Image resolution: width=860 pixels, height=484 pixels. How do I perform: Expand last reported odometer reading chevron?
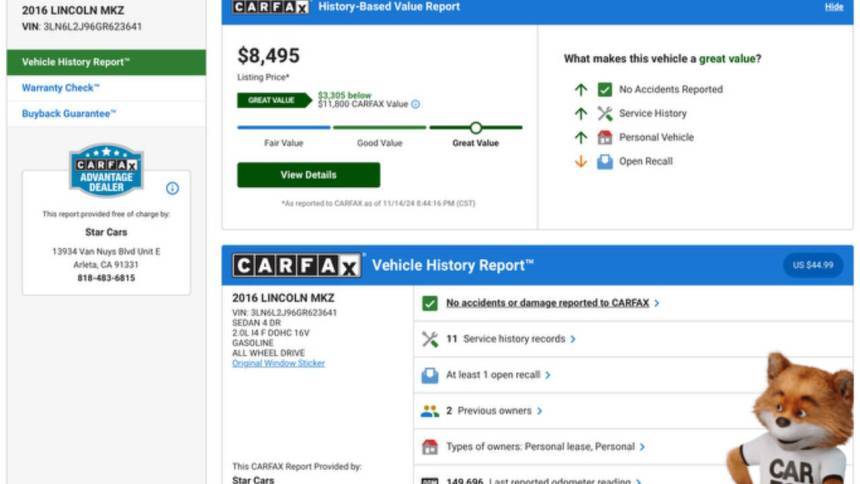[x=638, y=481]
